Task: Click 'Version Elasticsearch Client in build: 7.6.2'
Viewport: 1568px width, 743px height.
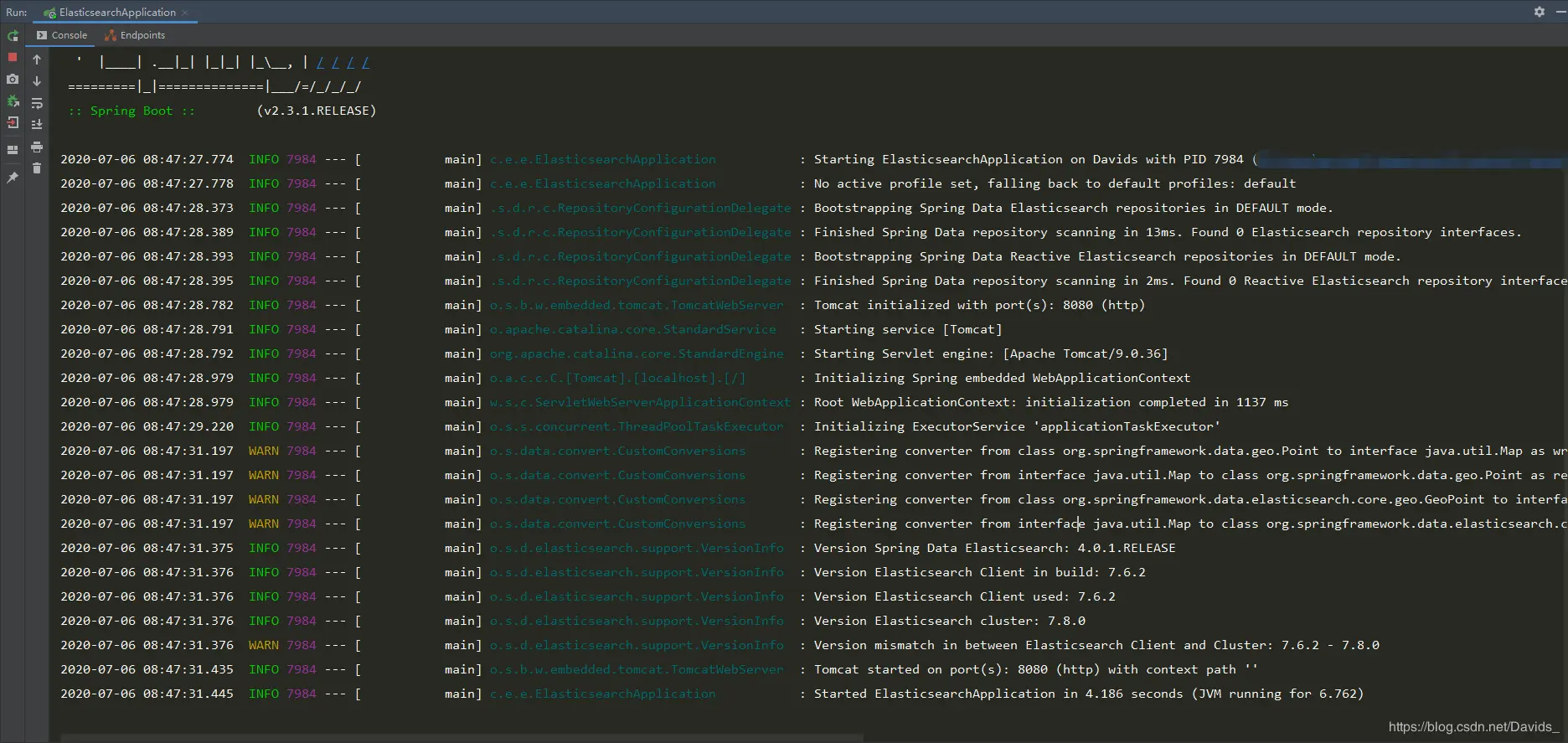Action: click(980, 572)
